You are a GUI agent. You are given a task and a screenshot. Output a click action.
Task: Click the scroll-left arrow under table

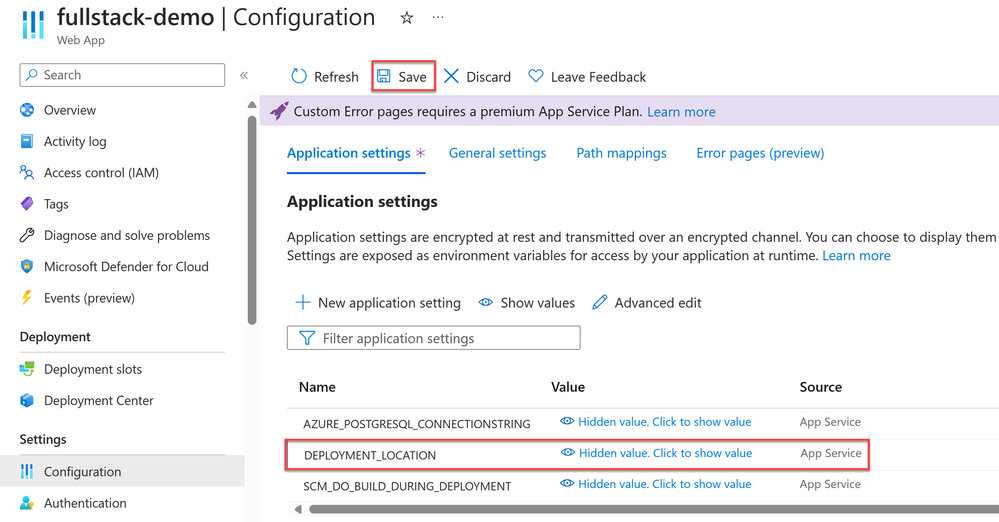click(x=298, y=509)
